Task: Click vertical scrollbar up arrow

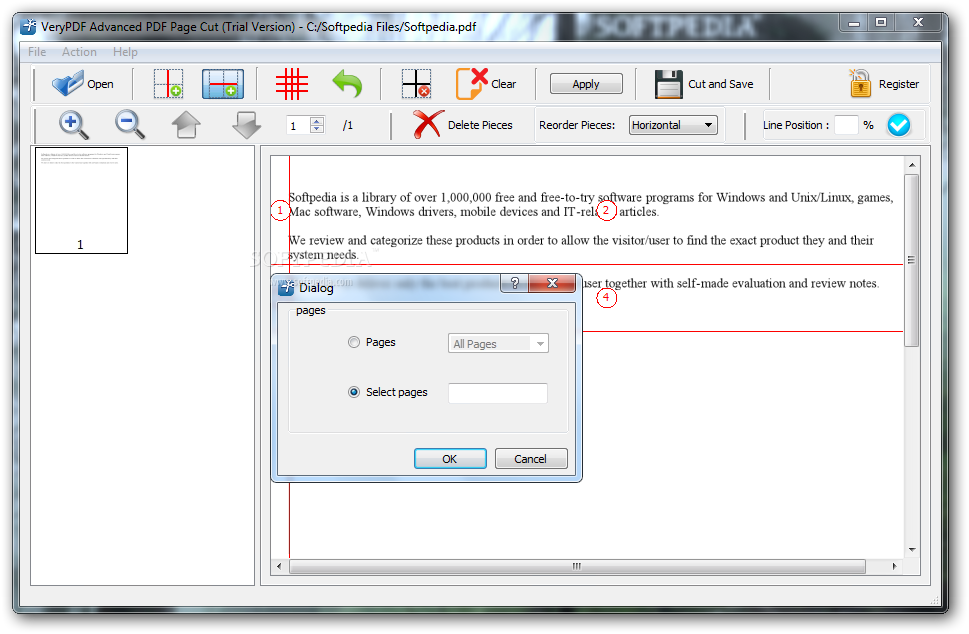Action: coord(912,165)
